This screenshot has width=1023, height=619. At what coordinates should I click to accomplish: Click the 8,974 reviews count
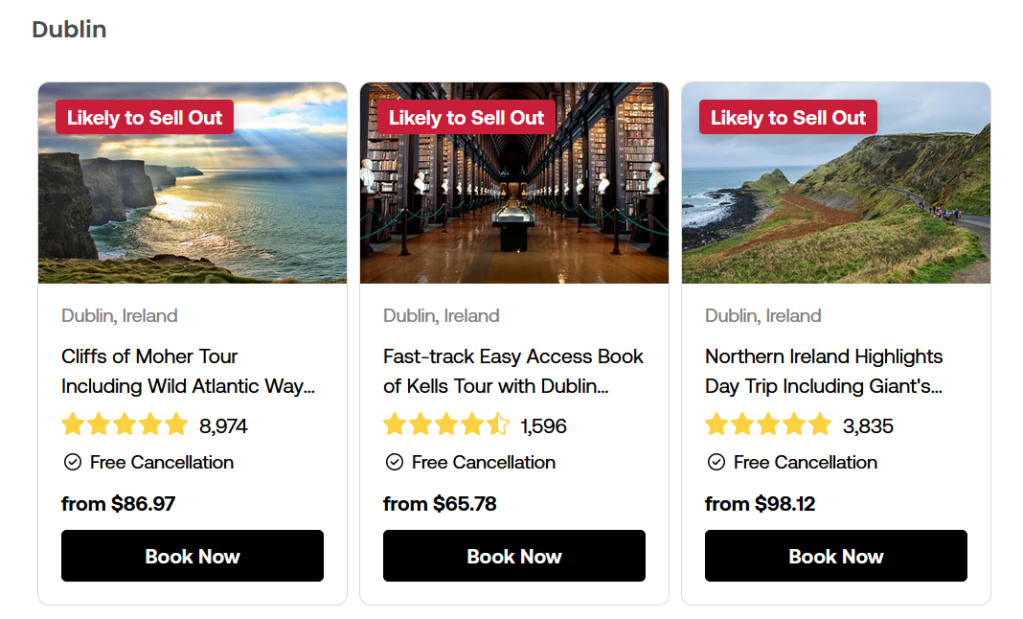click(223, 426)
